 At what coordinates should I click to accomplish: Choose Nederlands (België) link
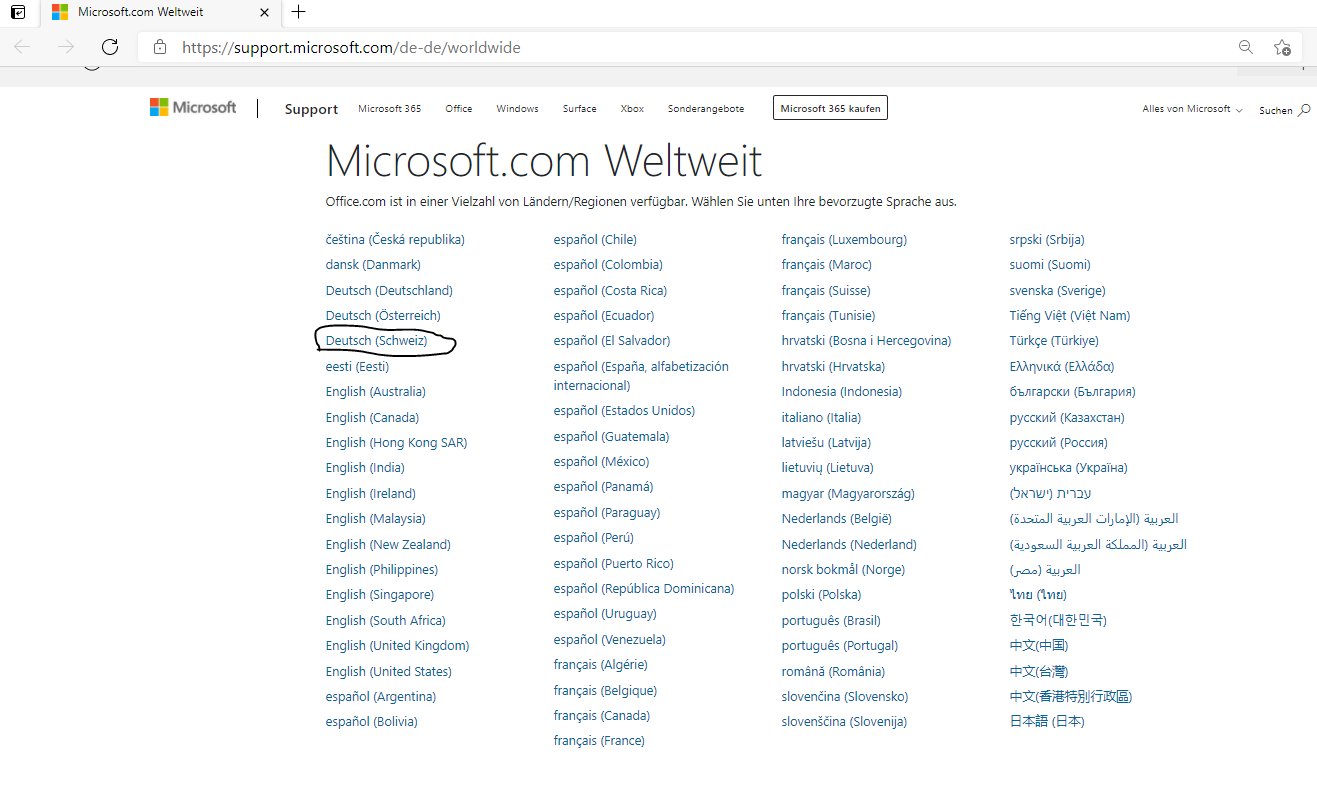click(x=837, y=519)
